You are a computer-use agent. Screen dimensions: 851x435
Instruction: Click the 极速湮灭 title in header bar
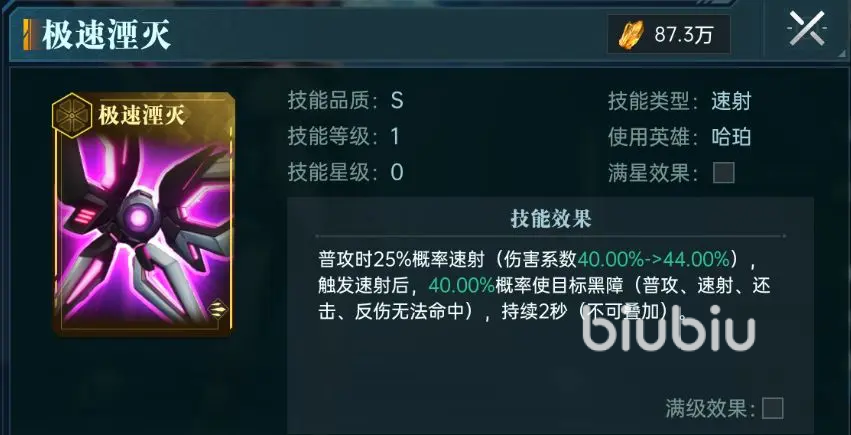click(107, 36)
